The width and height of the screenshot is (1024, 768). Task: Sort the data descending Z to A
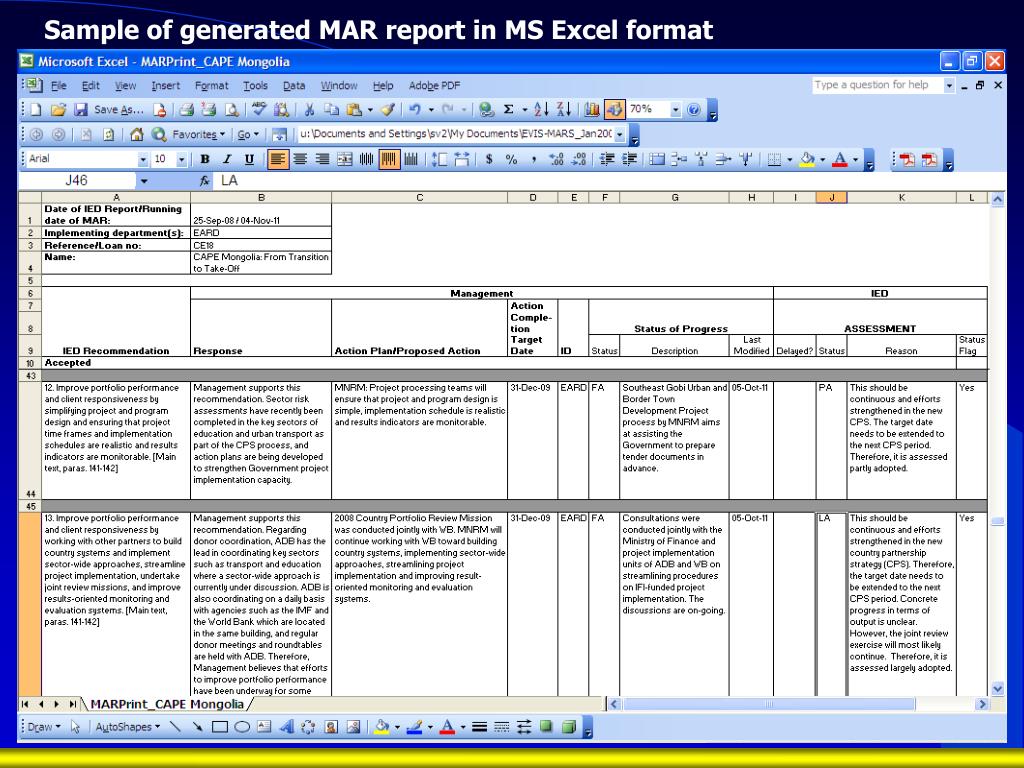tap(564, 110)
